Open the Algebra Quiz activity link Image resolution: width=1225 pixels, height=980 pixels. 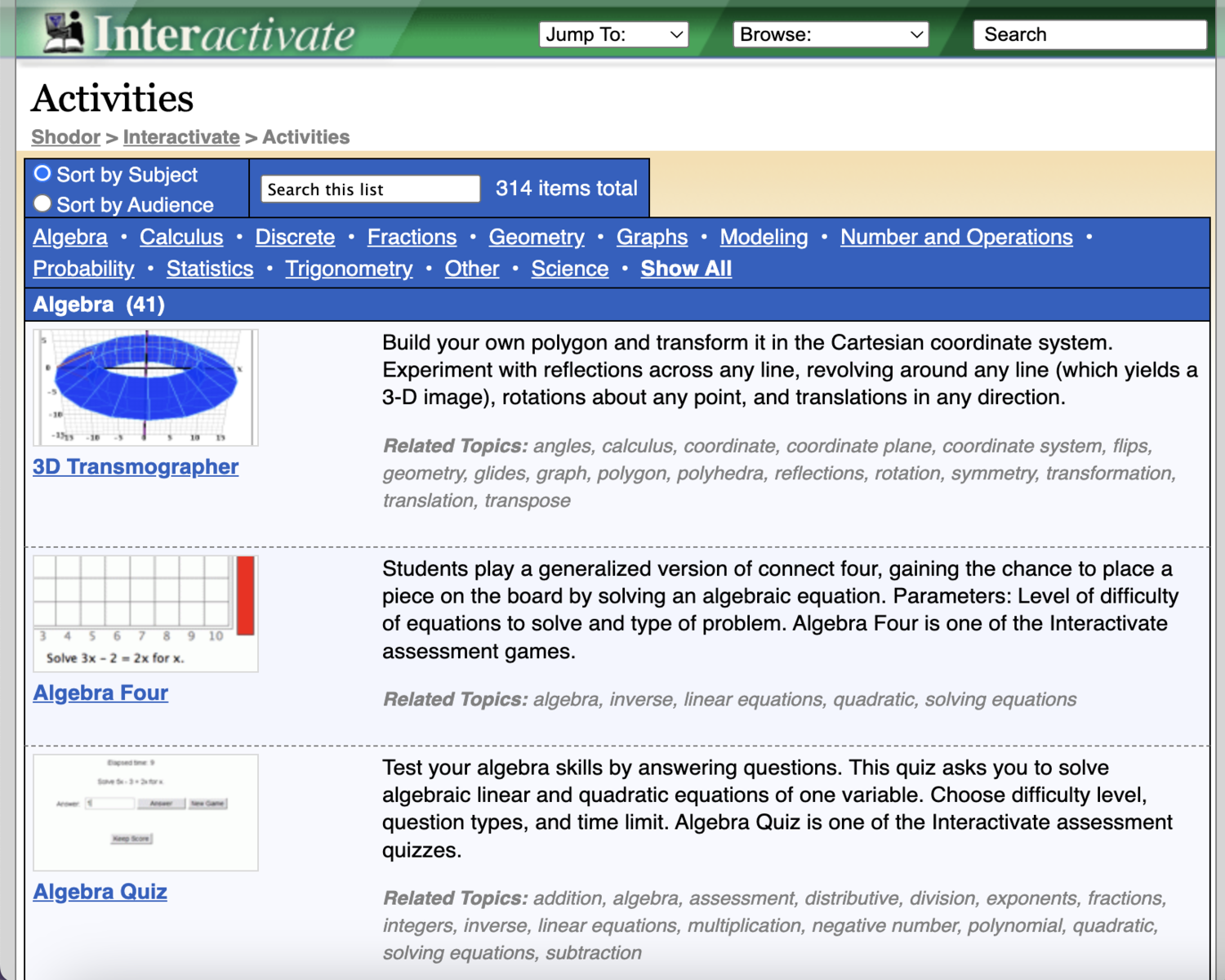(x=100, y=892)
